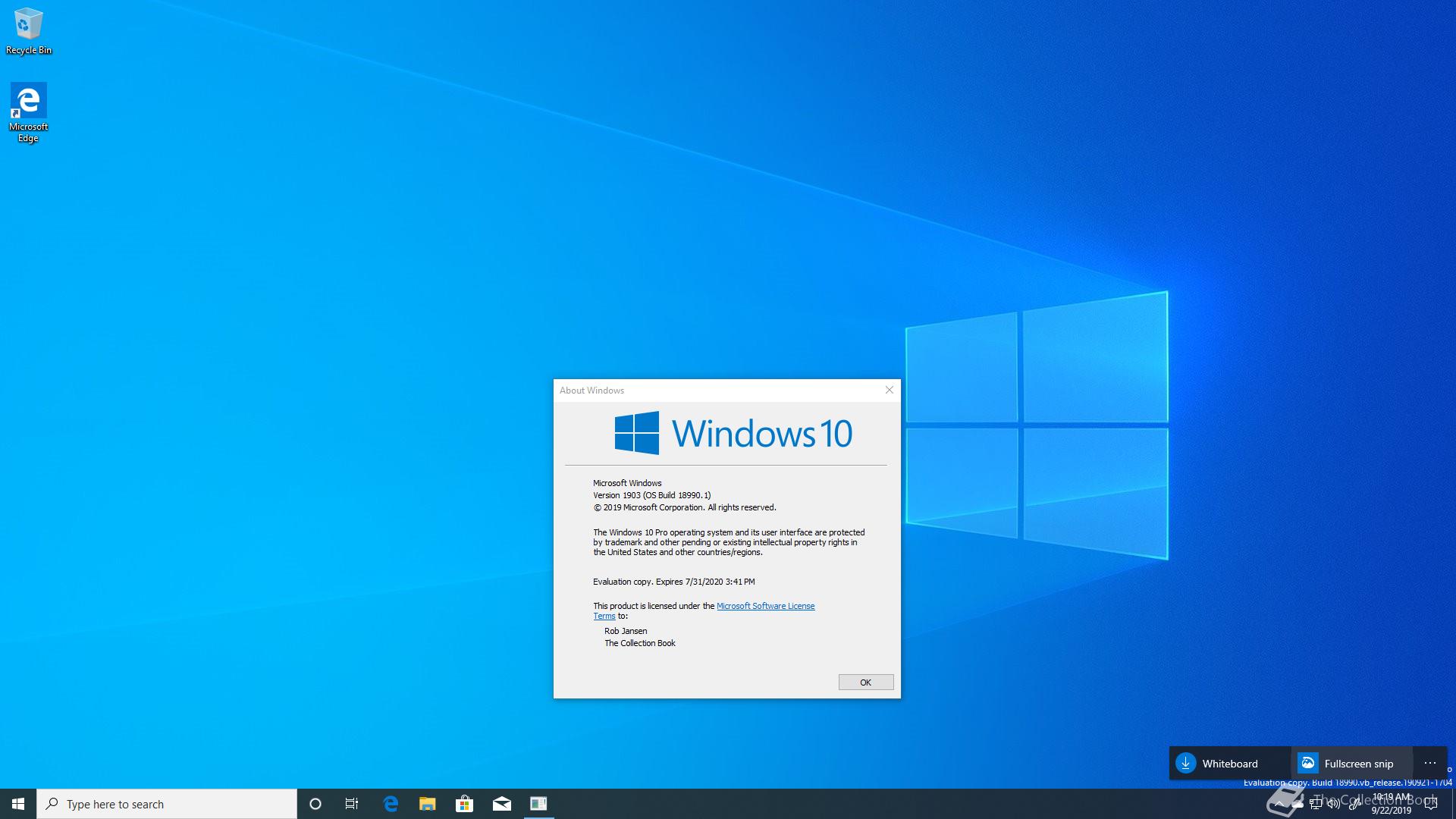Open the Recycle Bin desktop icon
This screenshot has width=1456, height=819.
pyautogui.click(x=28, y=31)
